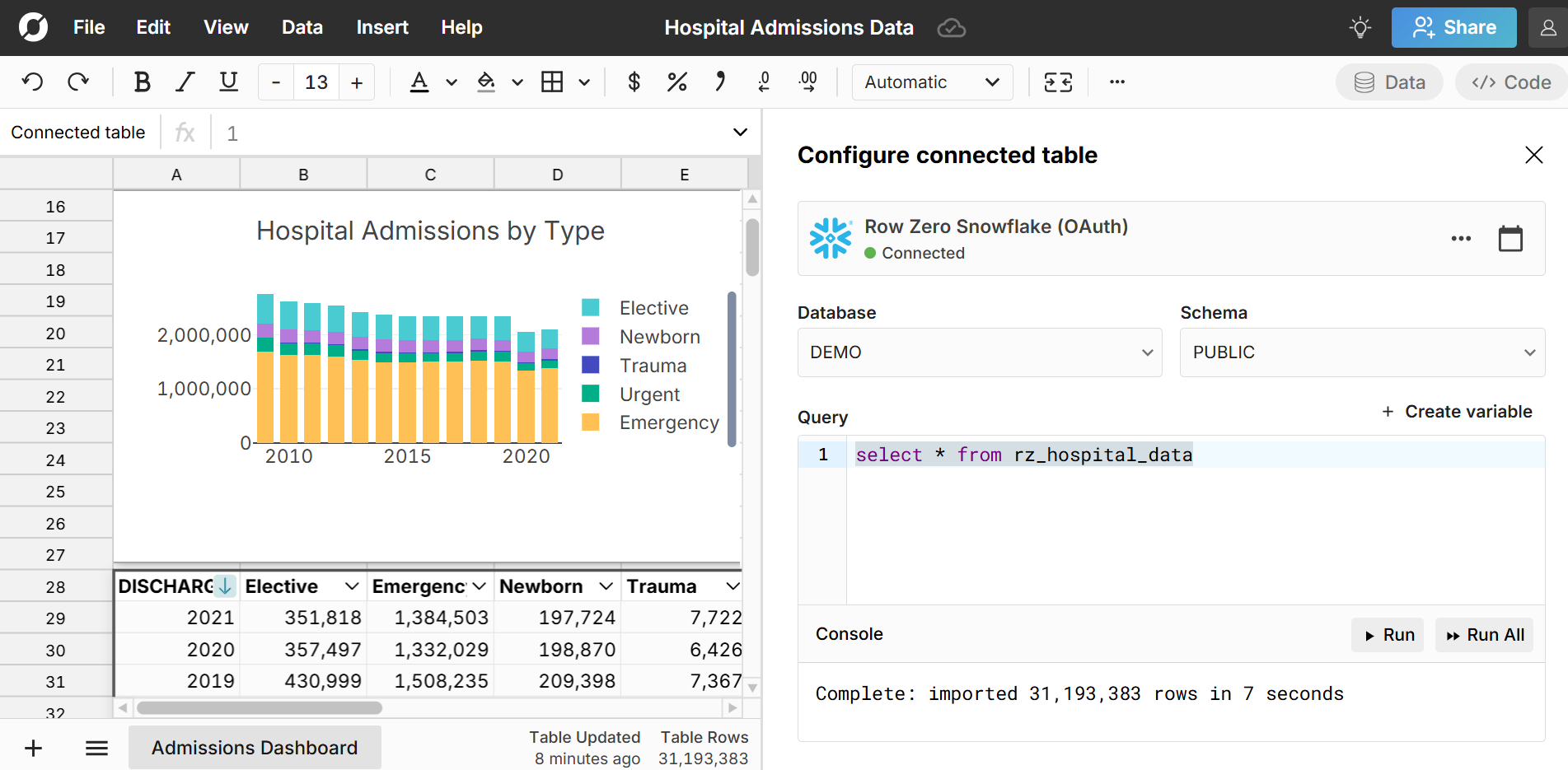Toggle italic formatting
The width and height of the screenshot is (1568, 770).
pos(185,82)
